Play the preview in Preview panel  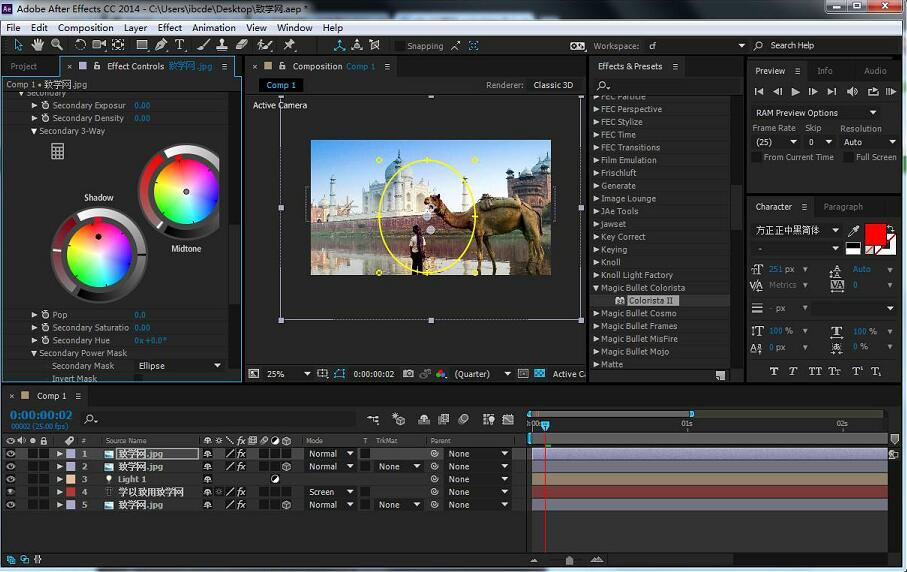(x=796, y=92)
